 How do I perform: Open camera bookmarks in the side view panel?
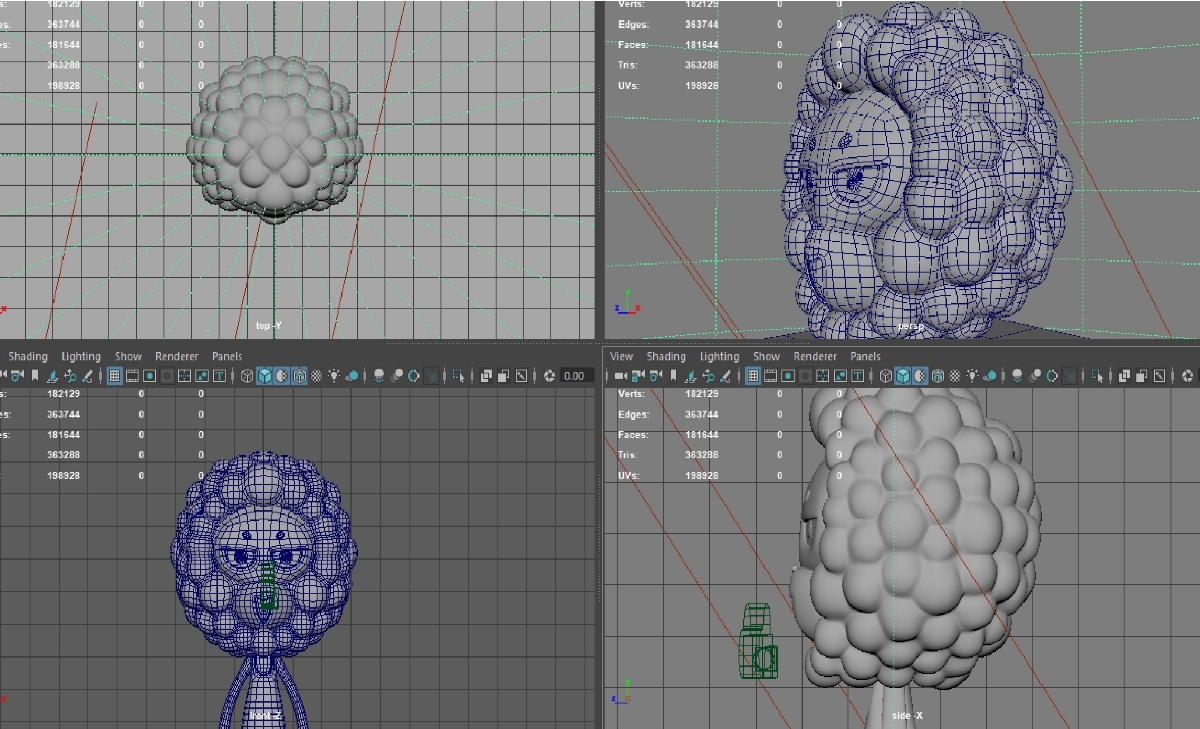pyautogui.click(x=675, y=376)
